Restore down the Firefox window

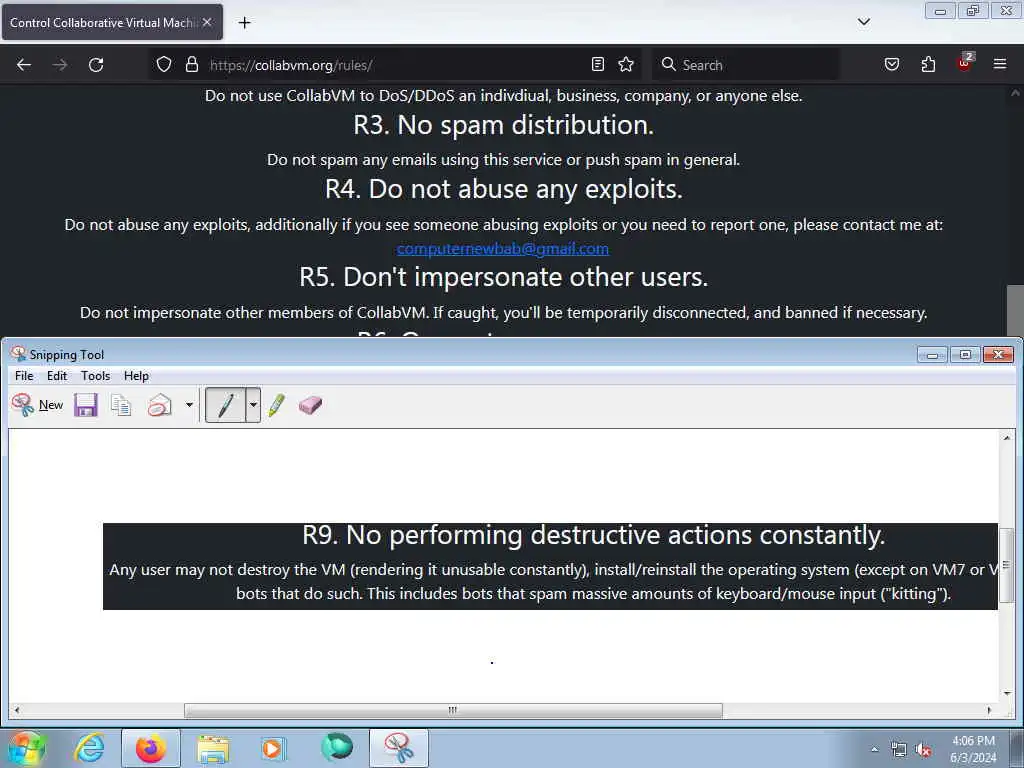pyautogui.click(x=973, y=11)
